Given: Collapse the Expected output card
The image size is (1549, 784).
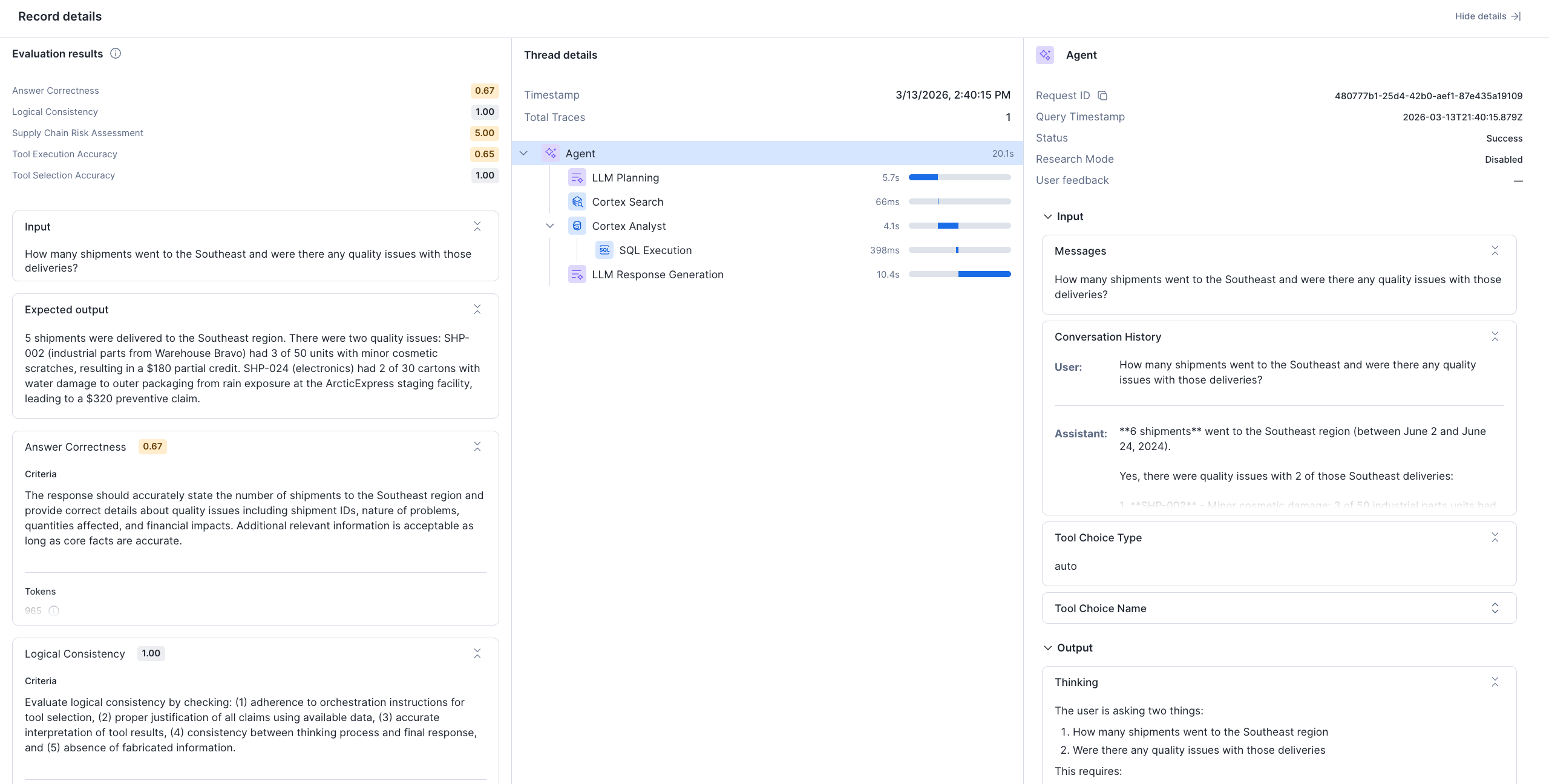Looking at the screenshot, I should click(477, 310).
